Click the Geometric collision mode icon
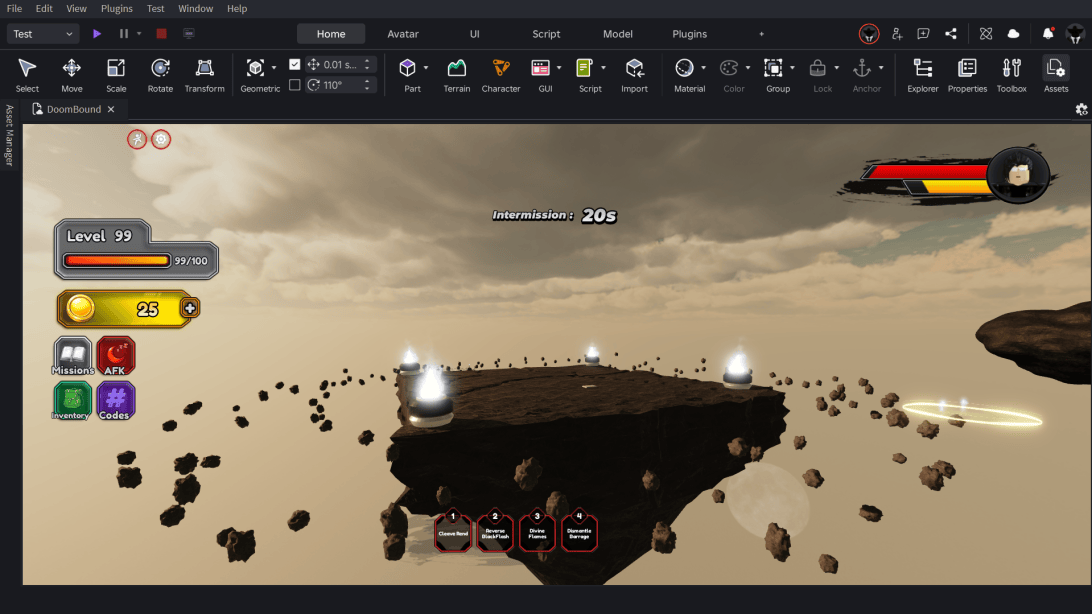1092x614 pixels. [255, 68]
